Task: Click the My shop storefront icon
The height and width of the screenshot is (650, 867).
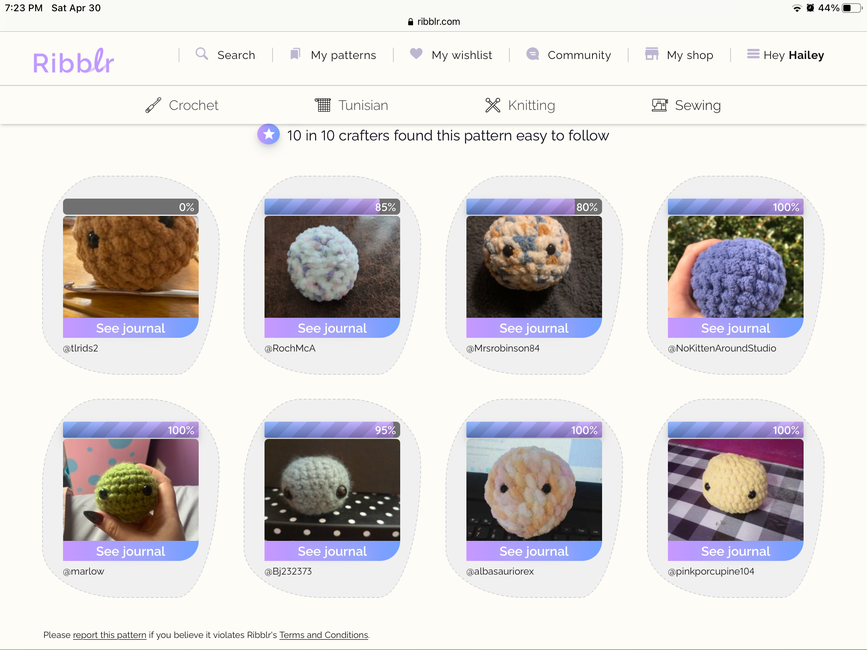Action: click(652, 54)
